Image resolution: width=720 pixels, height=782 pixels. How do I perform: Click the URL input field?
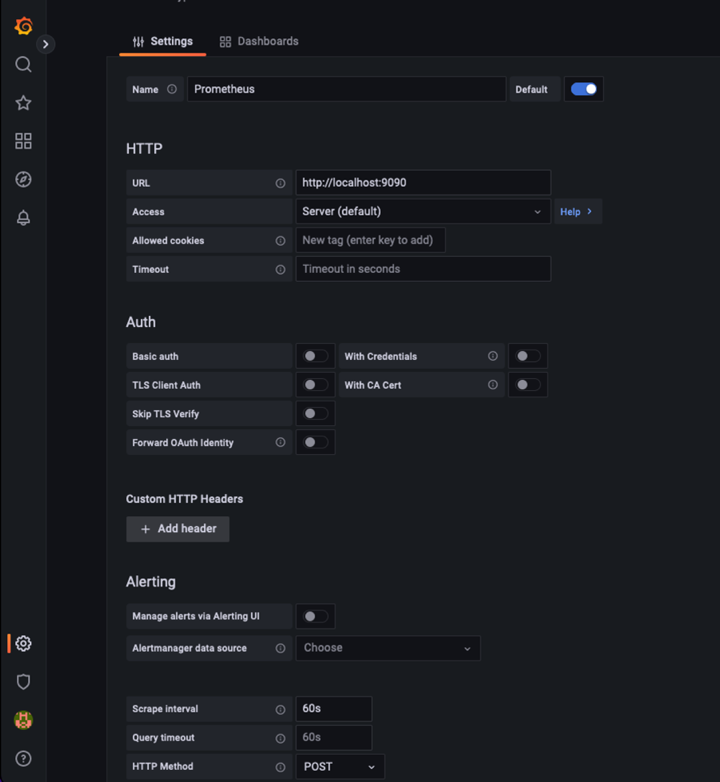(422, 183)
